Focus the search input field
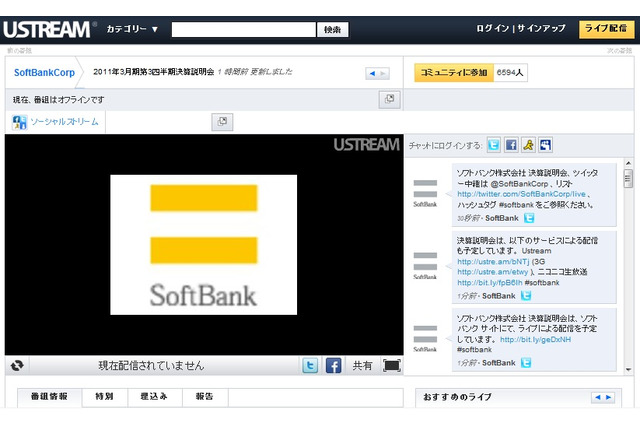The height and width of the screenshot is (426, 640). click(x=244, y=29)
